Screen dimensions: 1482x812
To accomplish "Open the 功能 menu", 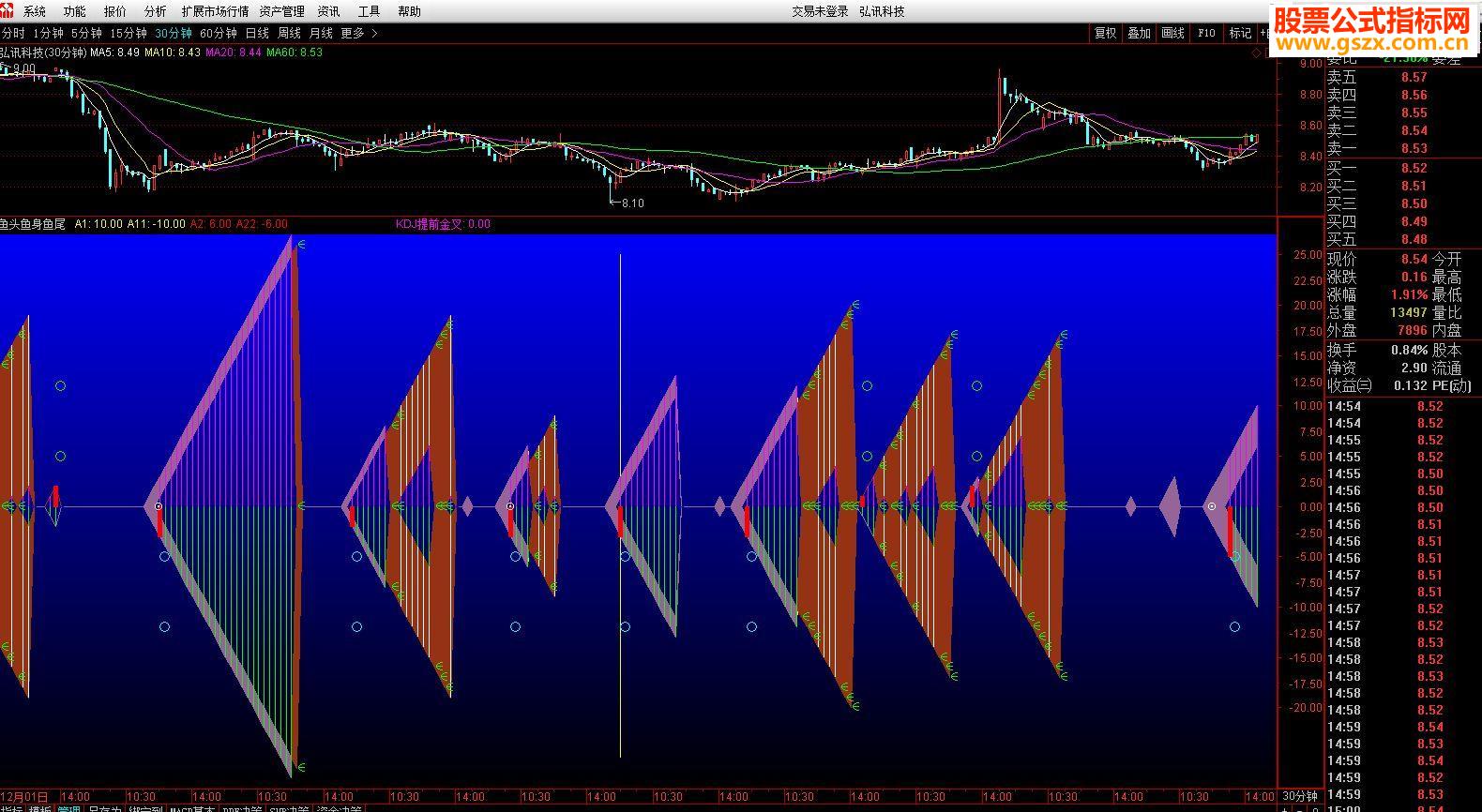I will pyautogui.click(x=74, y=11).
